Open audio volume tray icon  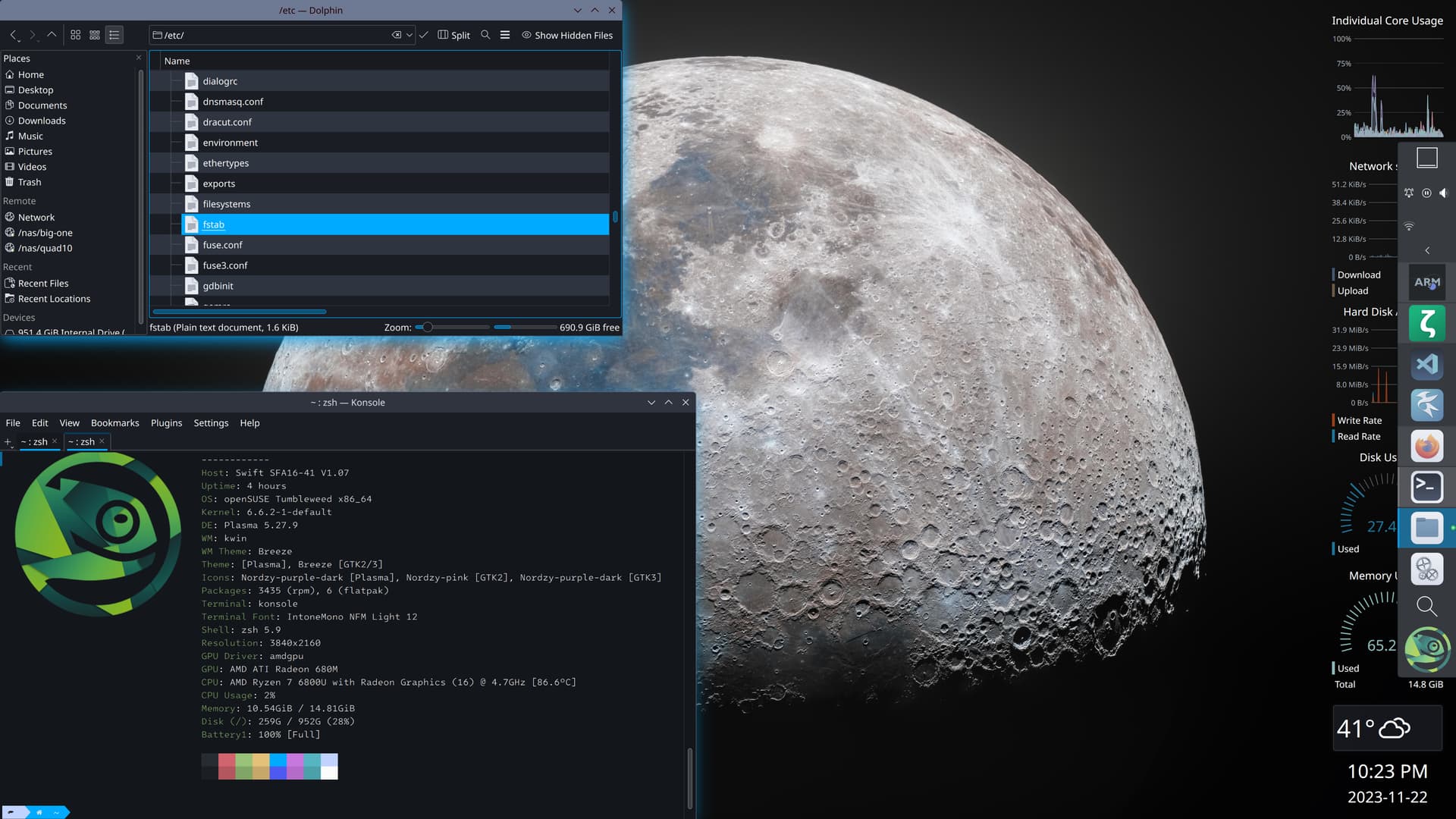(1444, 193)
